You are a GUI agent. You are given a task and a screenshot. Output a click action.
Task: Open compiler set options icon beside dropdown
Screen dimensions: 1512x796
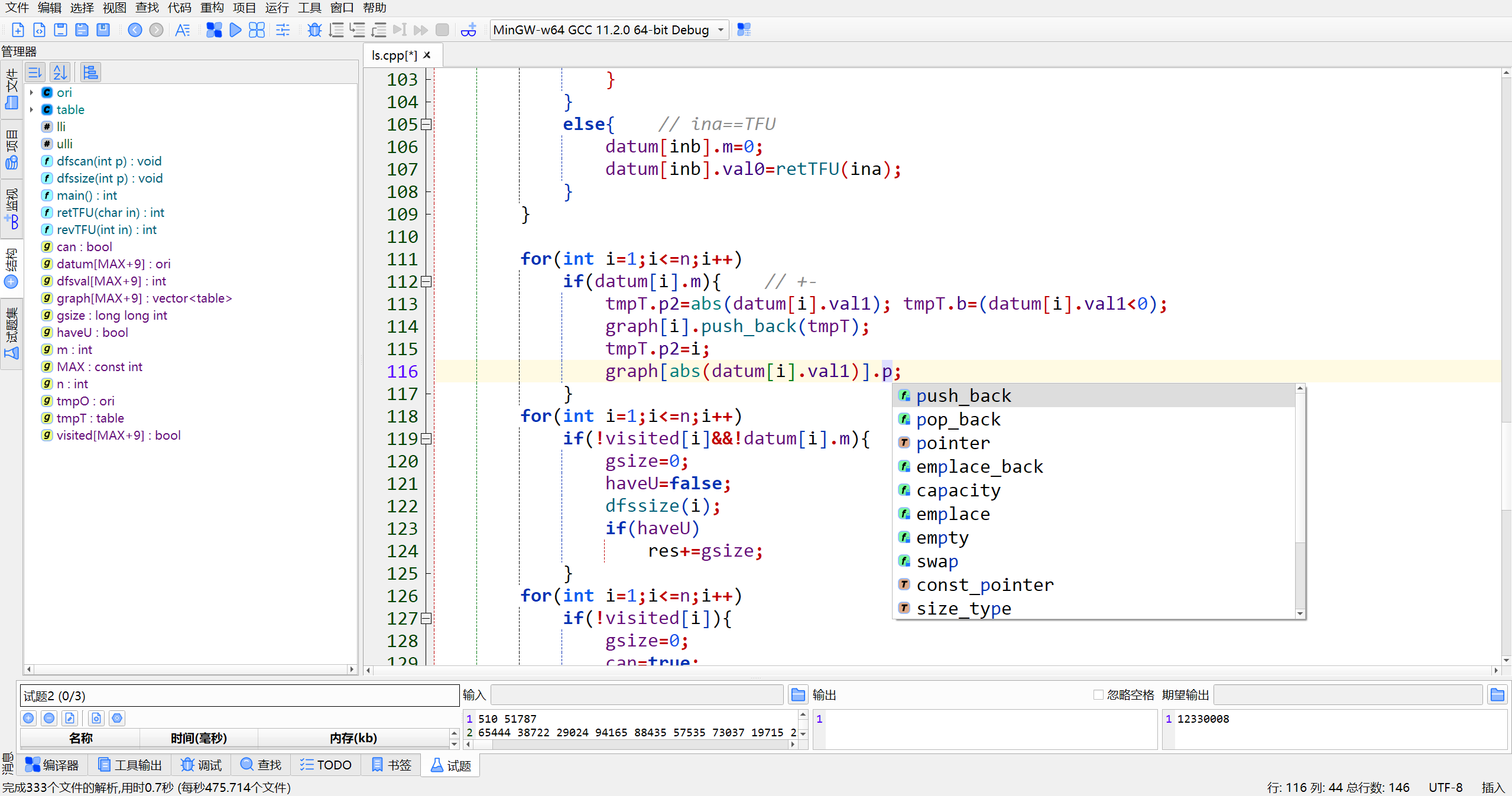tap(744, 30)
